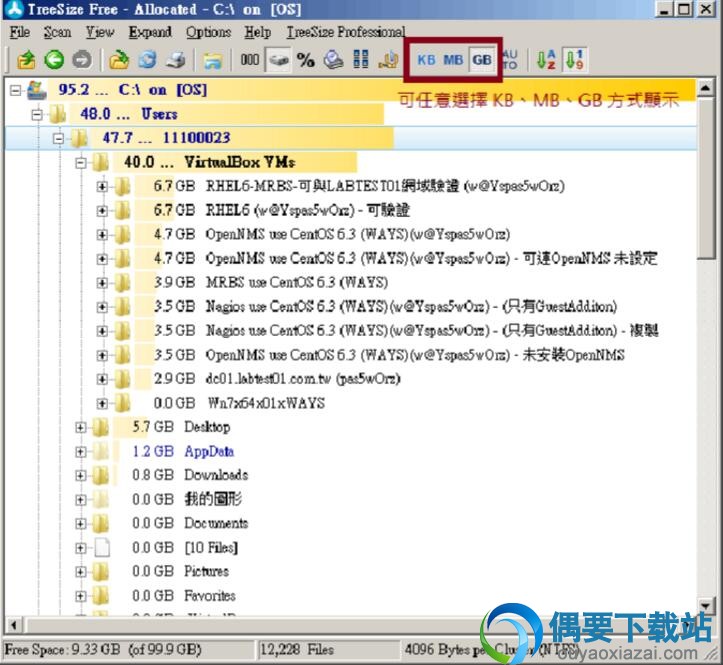This screenshot has width=723, height=665.
Task: Expand the RHEL6-MRBS folder node
Action: [x=102, y=187]
